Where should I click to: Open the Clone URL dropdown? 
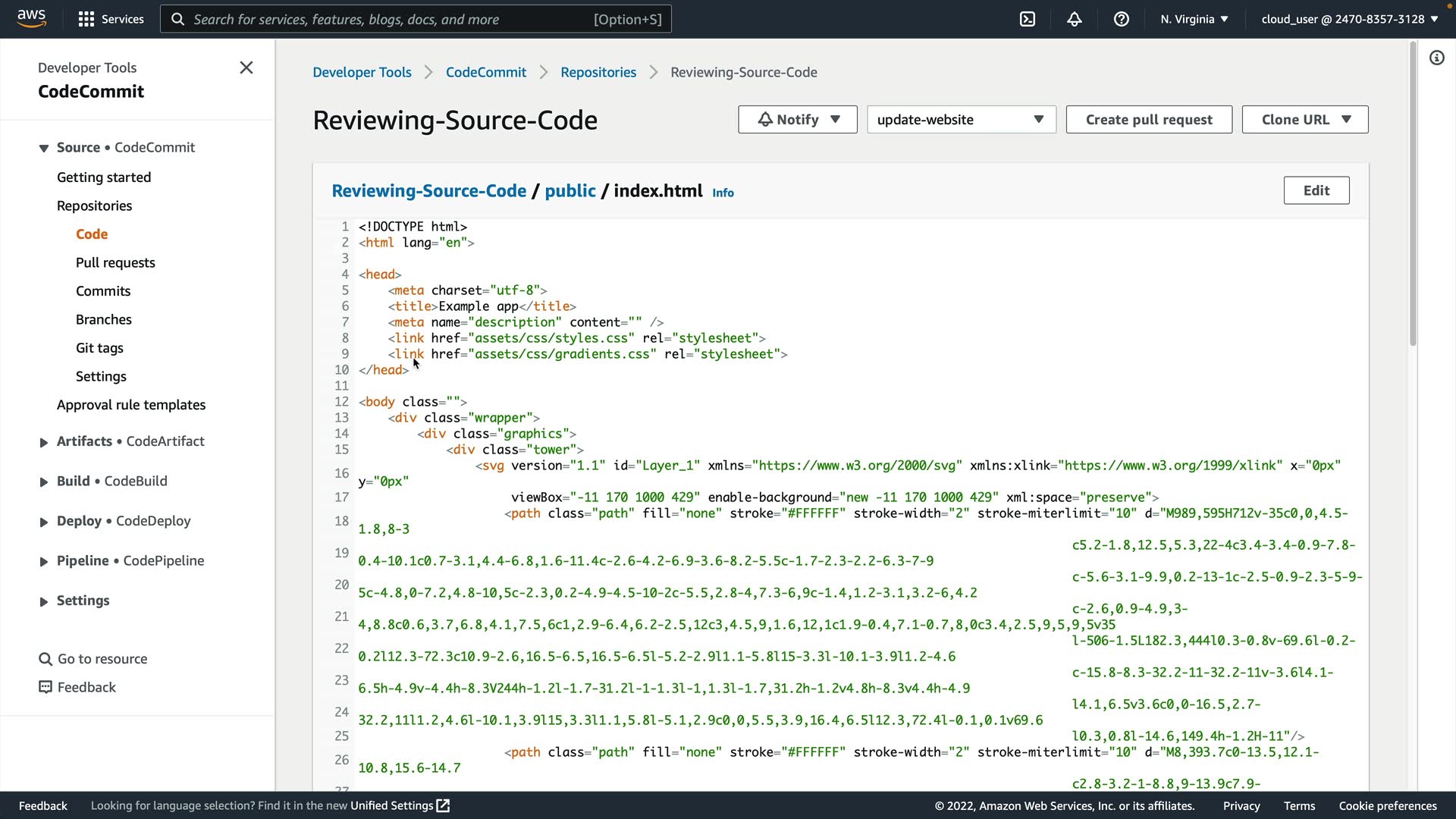point(1304,120)
